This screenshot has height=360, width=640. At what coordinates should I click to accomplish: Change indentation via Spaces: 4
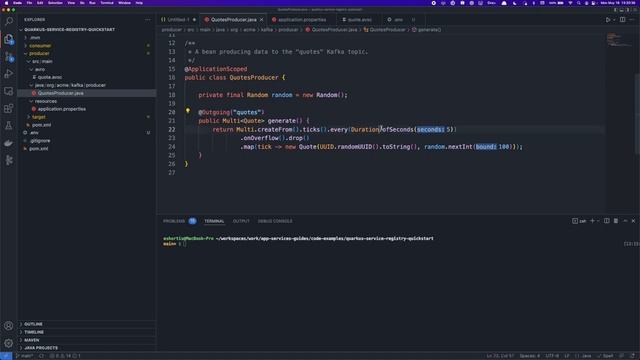pos(529,356)
